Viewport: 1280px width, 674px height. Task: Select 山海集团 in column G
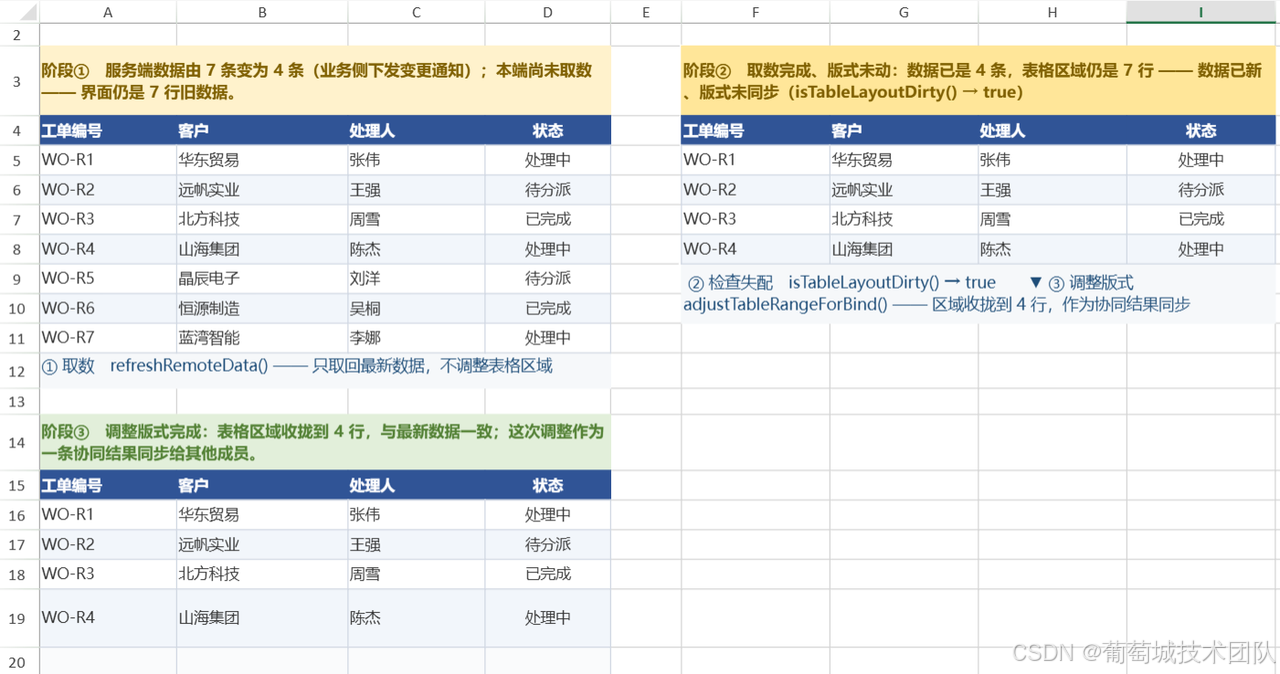click(x=904, y=249)
